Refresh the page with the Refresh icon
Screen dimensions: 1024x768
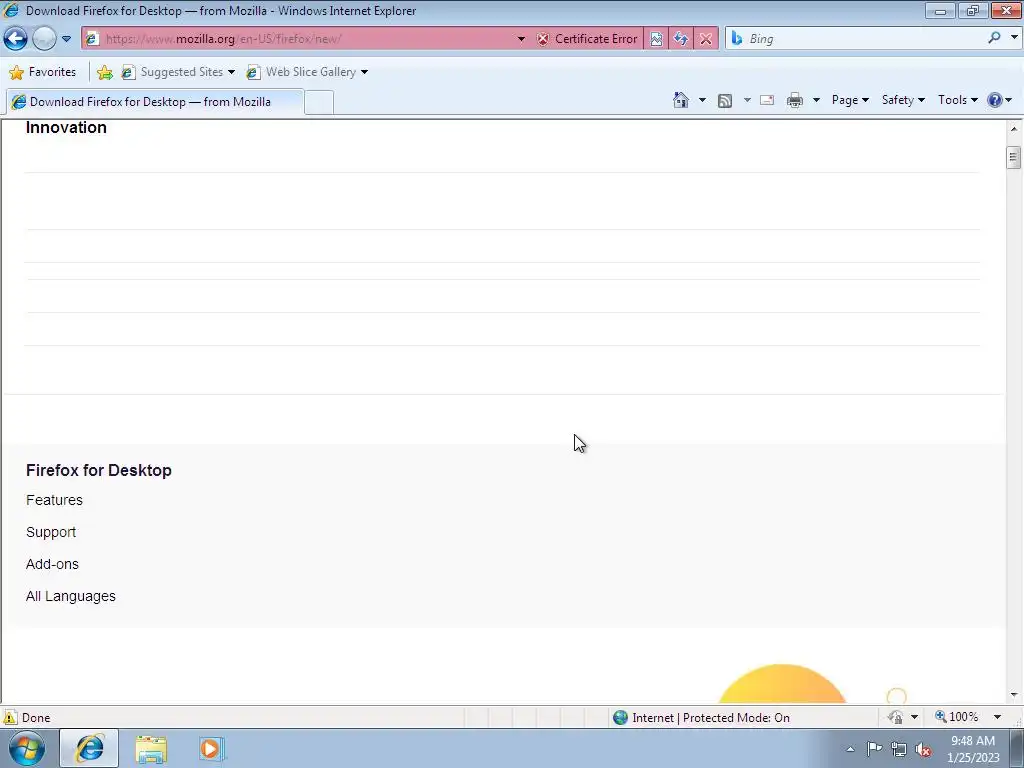[x=680, y=39]
